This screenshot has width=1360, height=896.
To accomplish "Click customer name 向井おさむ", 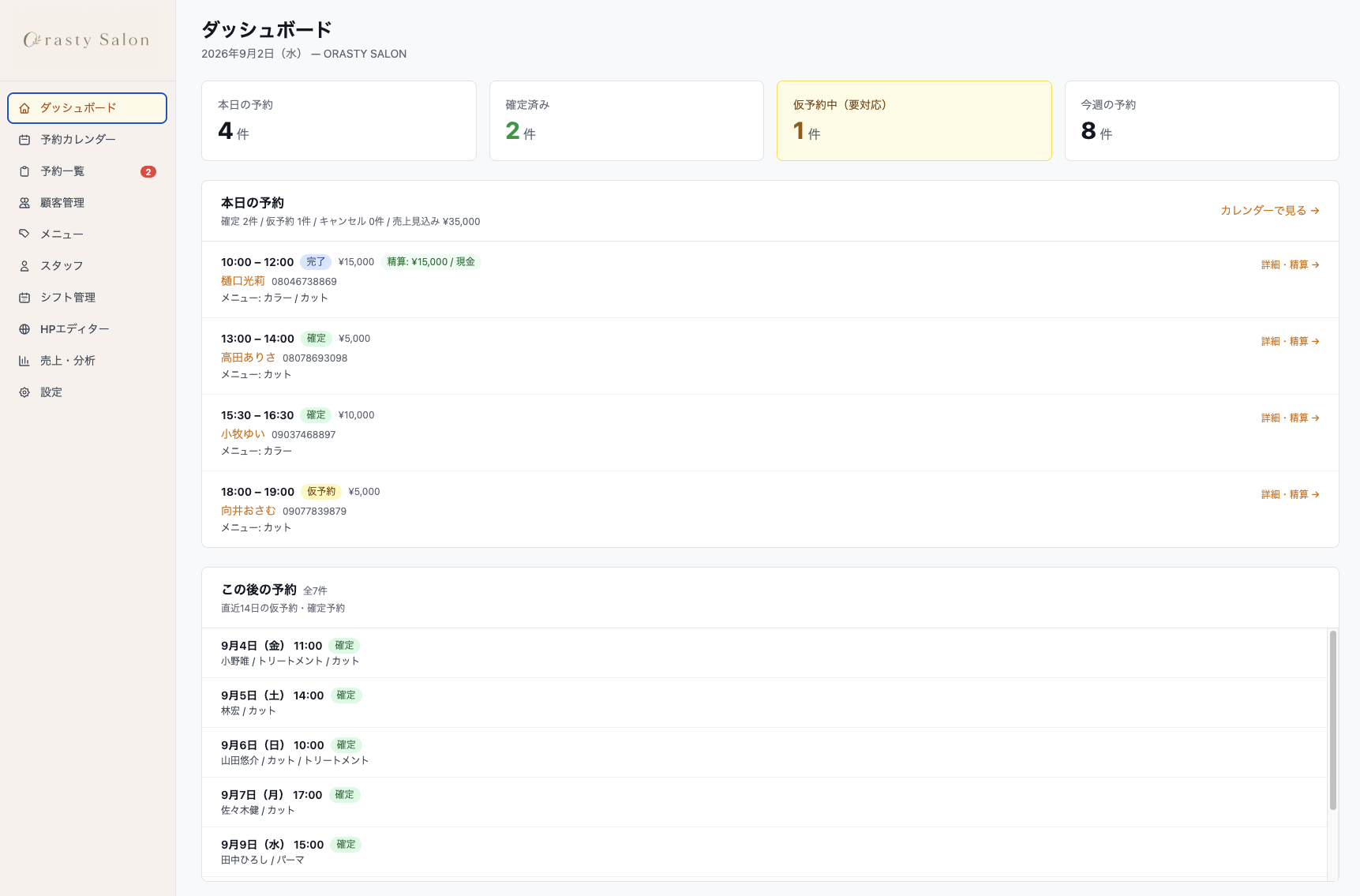I will (x=249, y=511).
